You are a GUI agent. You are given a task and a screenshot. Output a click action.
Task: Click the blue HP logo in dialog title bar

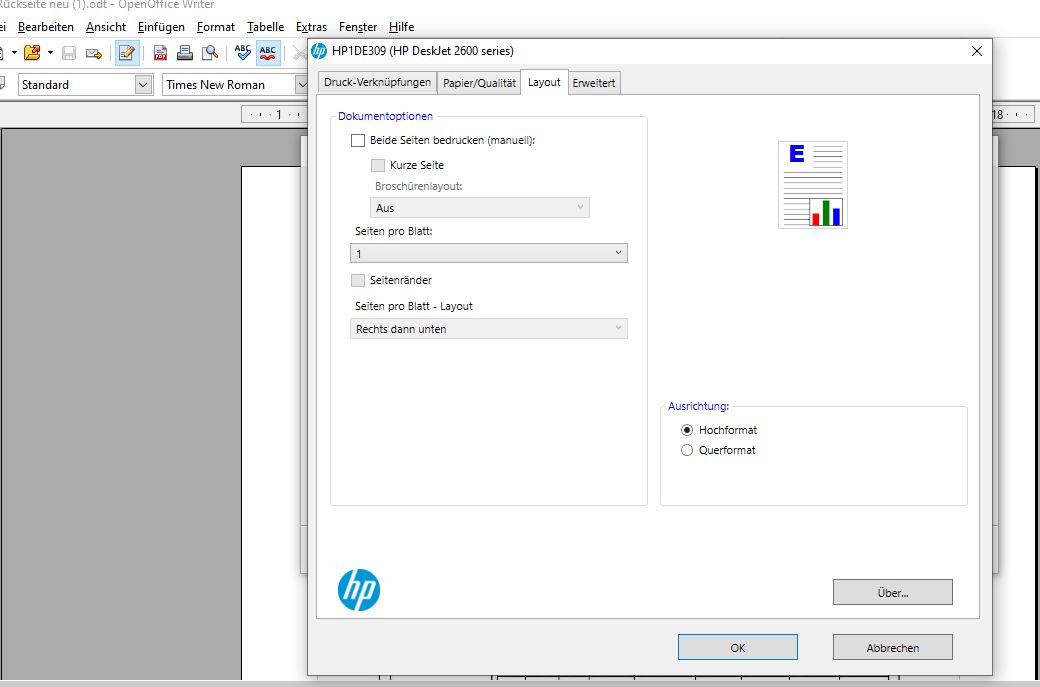point(319,51)
